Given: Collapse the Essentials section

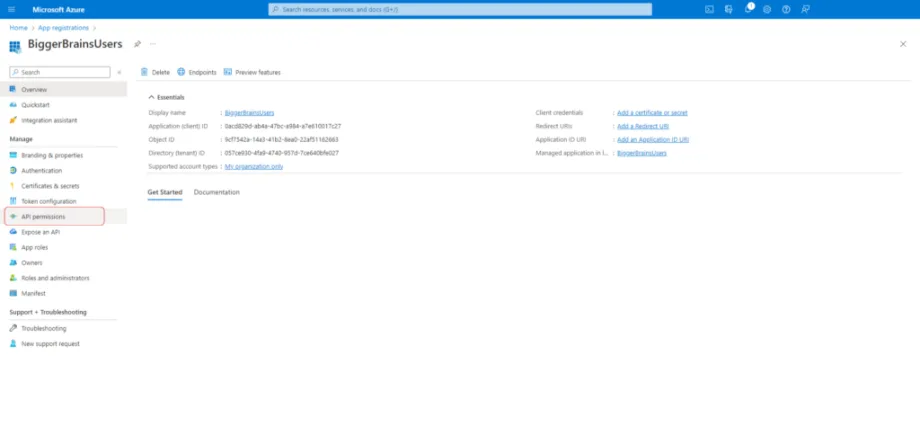Looking at the screenshot, I should [x=151, y=97].
